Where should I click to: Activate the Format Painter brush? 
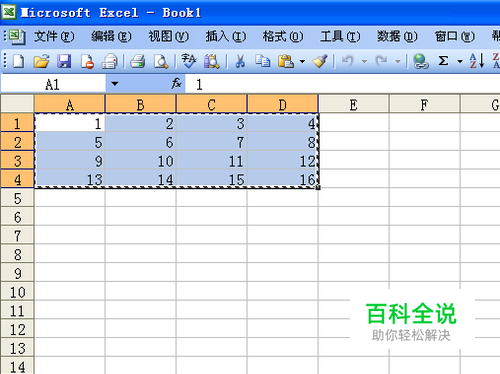click(320, 61)
